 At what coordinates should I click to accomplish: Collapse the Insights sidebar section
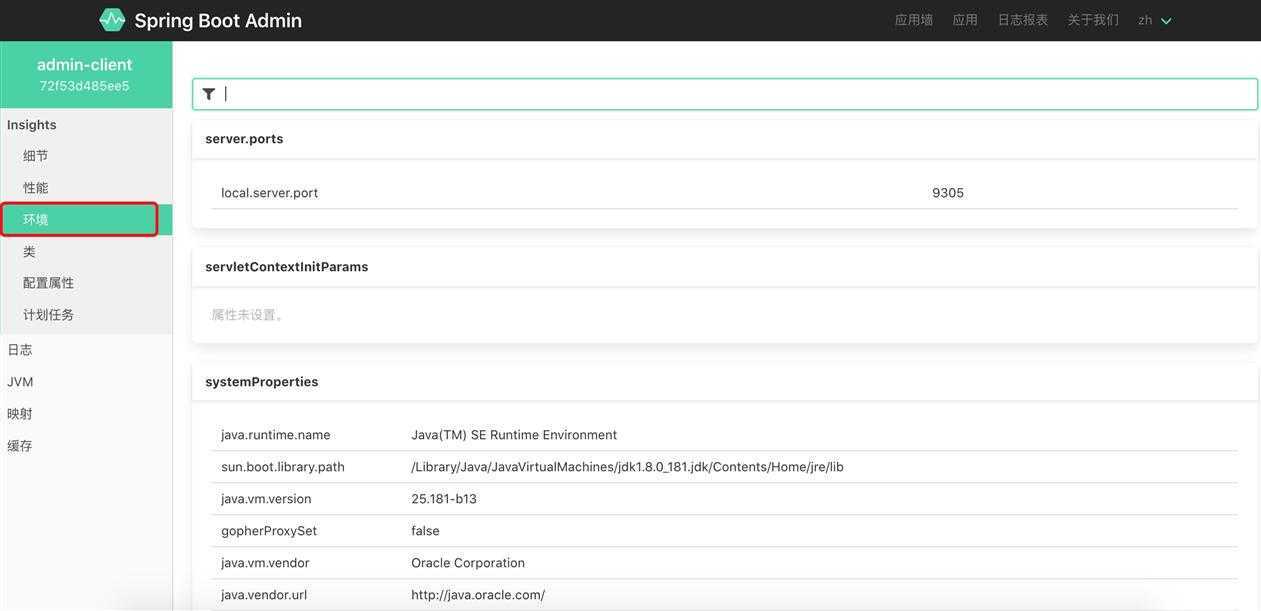pos(32,125)
